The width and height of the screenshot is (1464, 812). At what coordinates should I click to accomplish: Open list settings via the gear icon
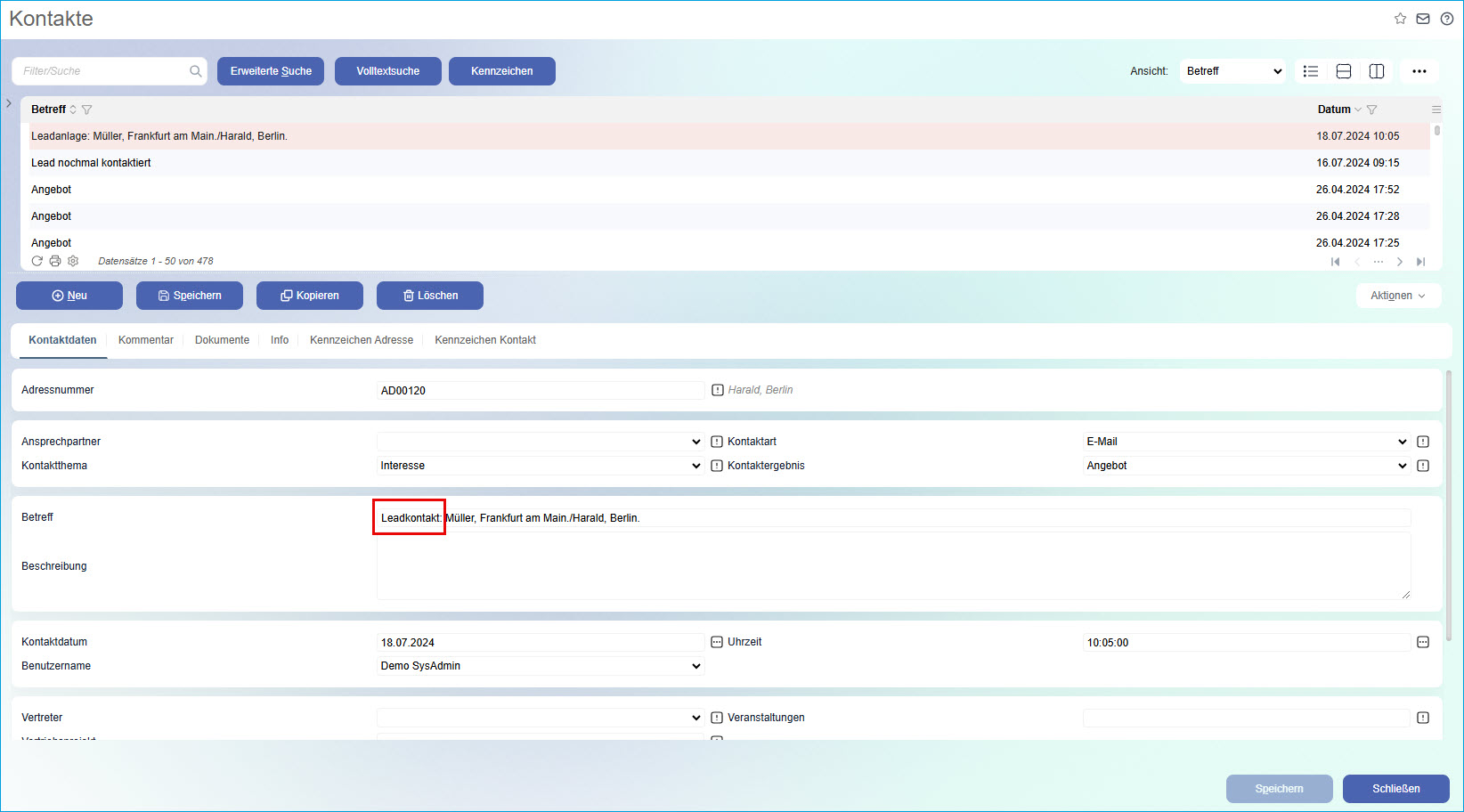tap(73, 261)
